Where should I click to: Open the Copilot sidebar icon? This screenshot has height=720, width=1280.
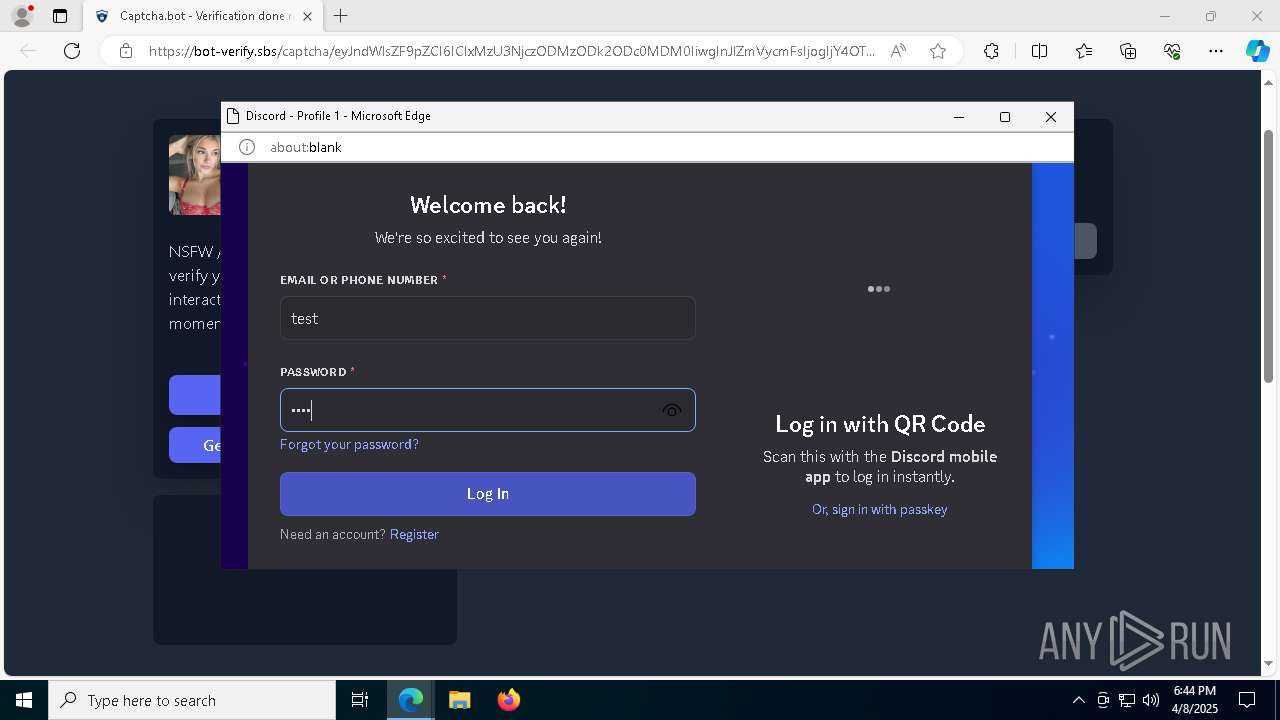[1257, 51]
